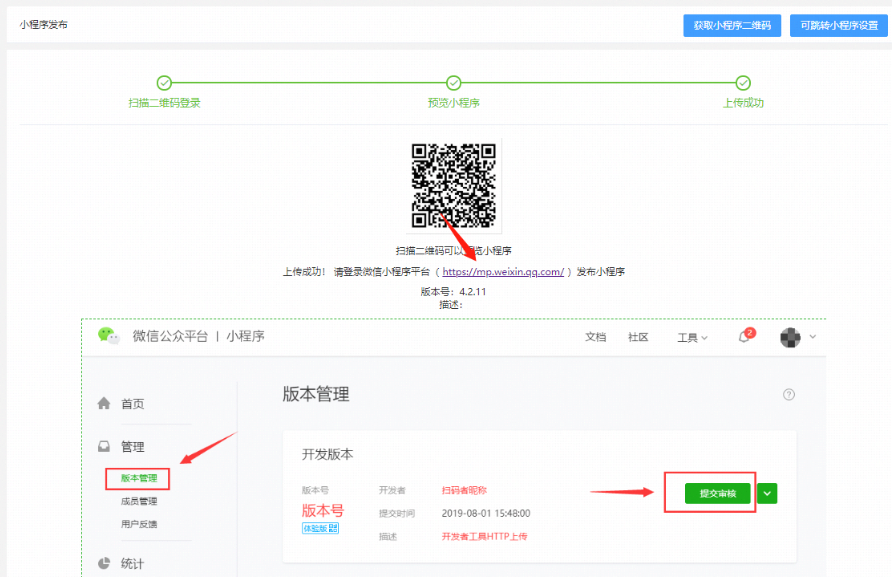Click the 获取小程序二维码 button
Viewport: 892px width, 577px height.
(732, 26)
